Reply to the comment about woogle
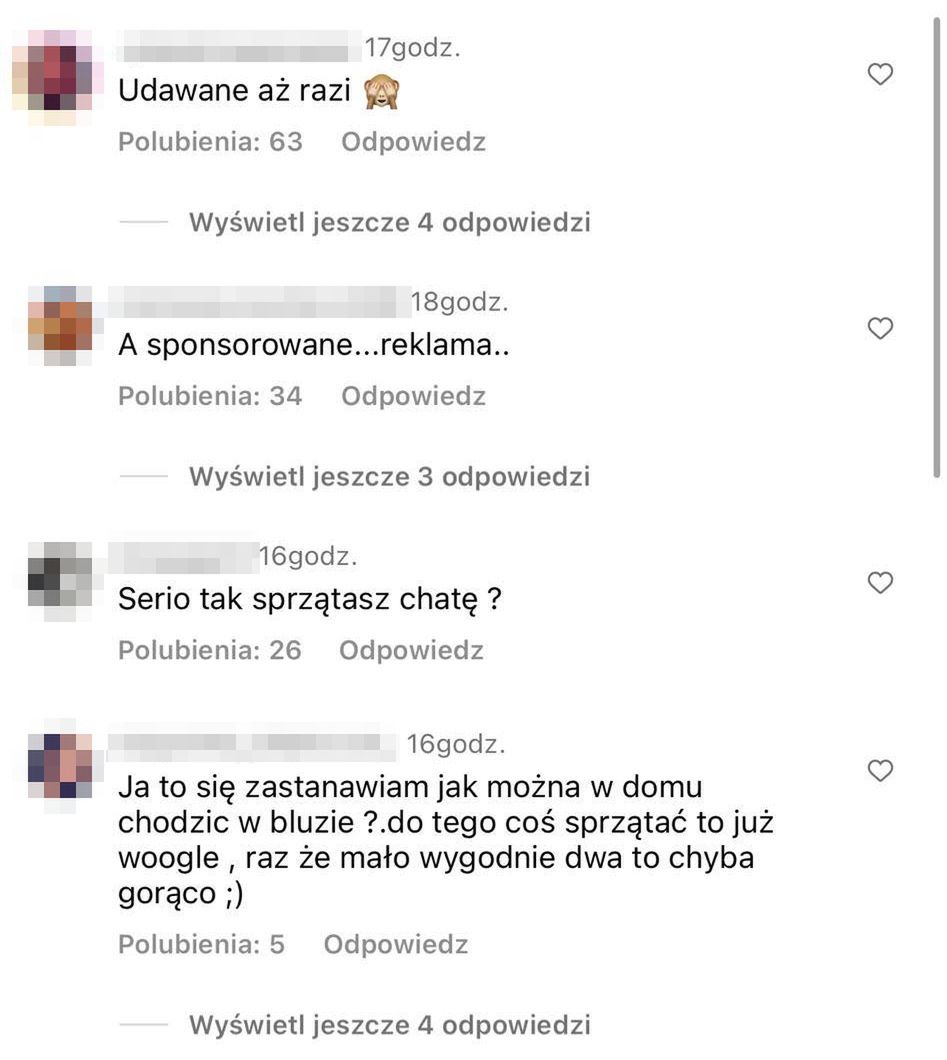This screenshot has height=1060, width=947. pyautogui.click(x=396, y=944)
